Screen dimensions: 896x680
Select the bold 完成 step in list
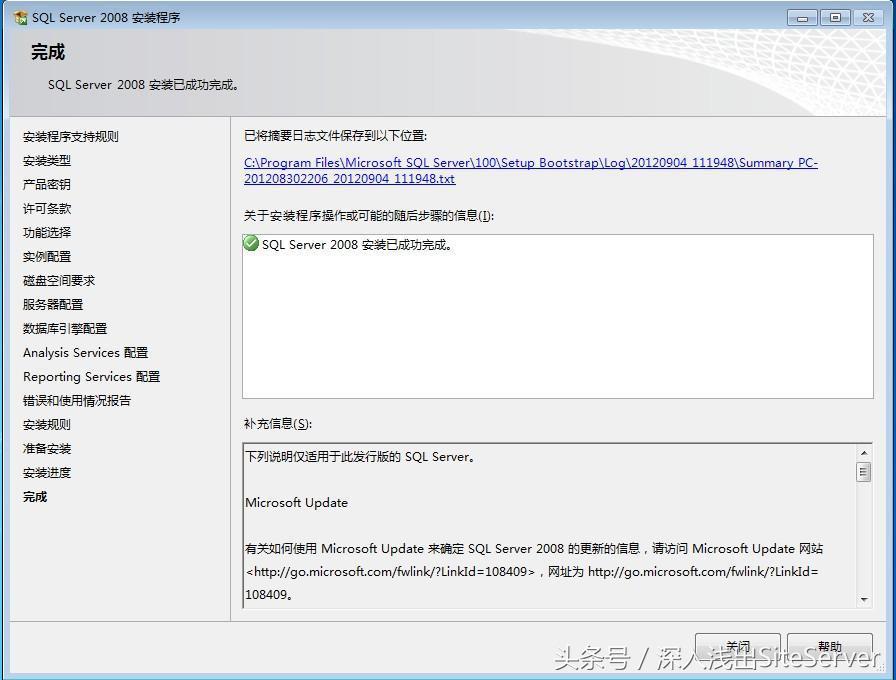tap(35, 497)
